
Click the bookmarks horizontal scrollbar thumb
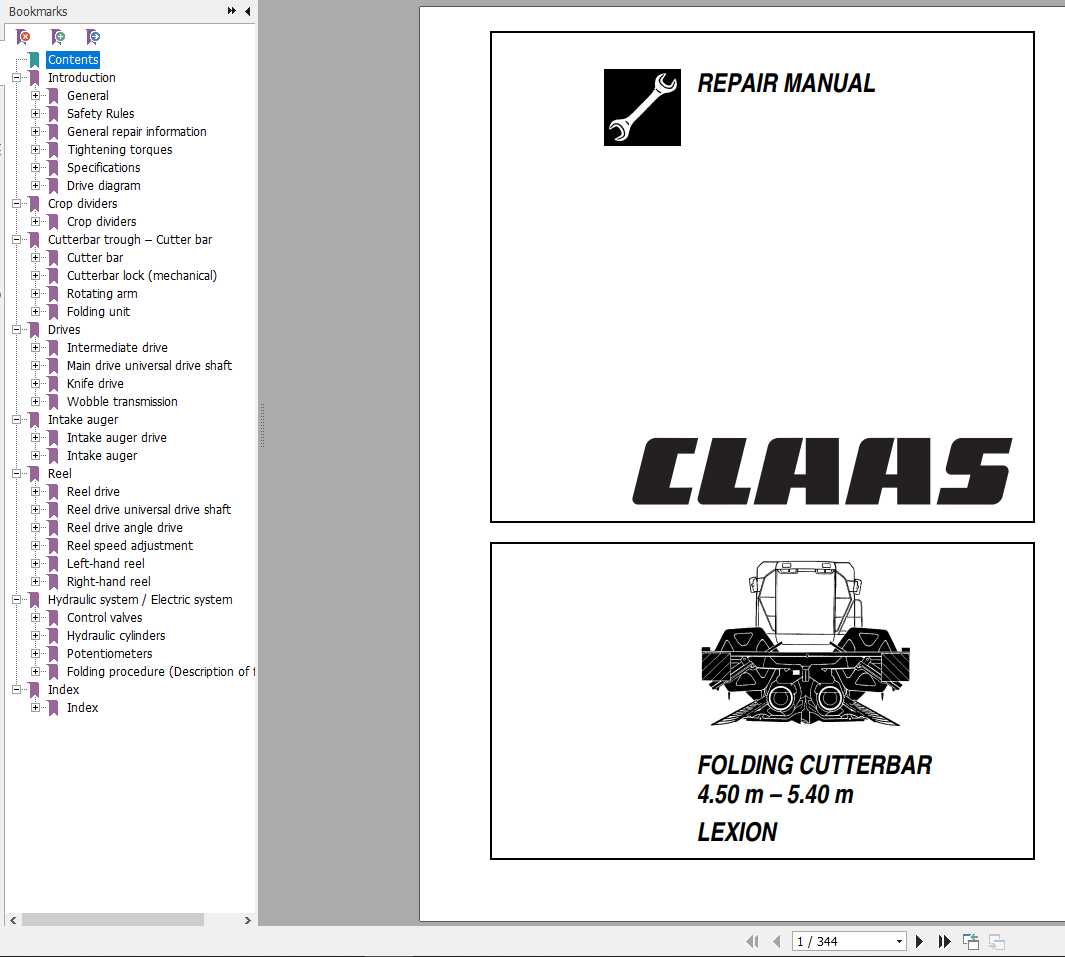[113, 920]
